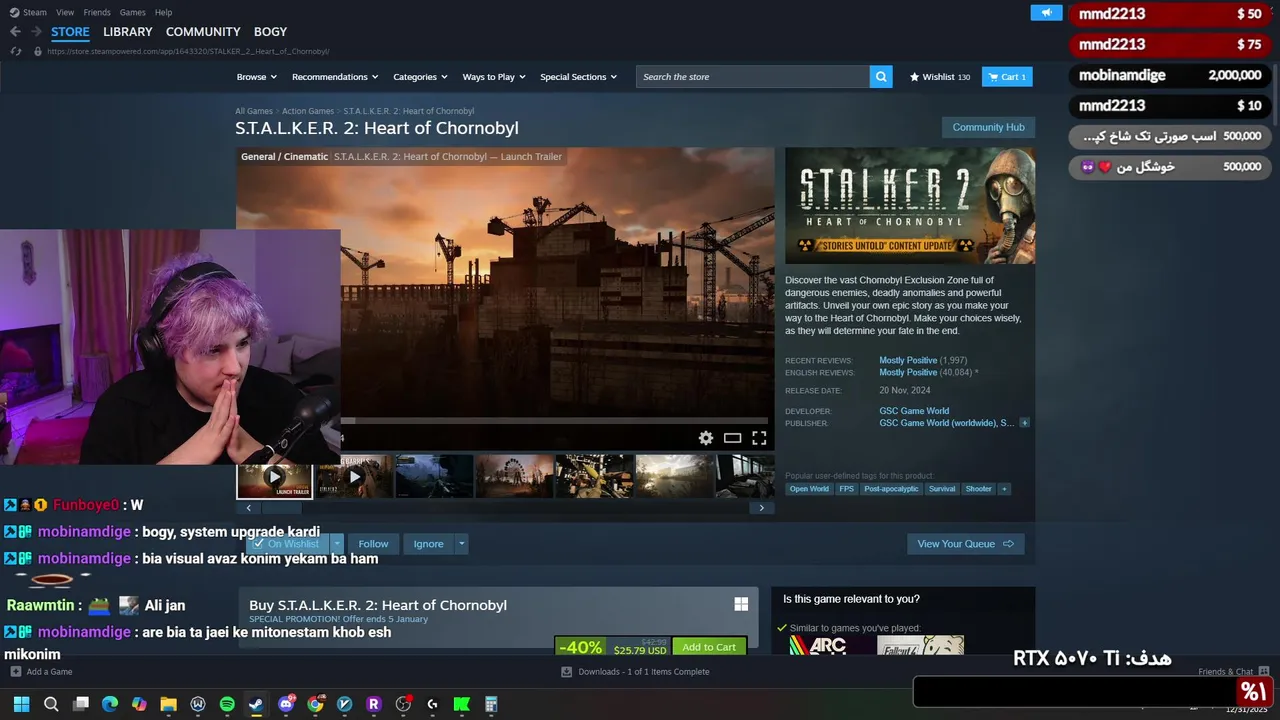
Task: Click the Survival tag
Action: pyautogui.click(x=942, y=489)
